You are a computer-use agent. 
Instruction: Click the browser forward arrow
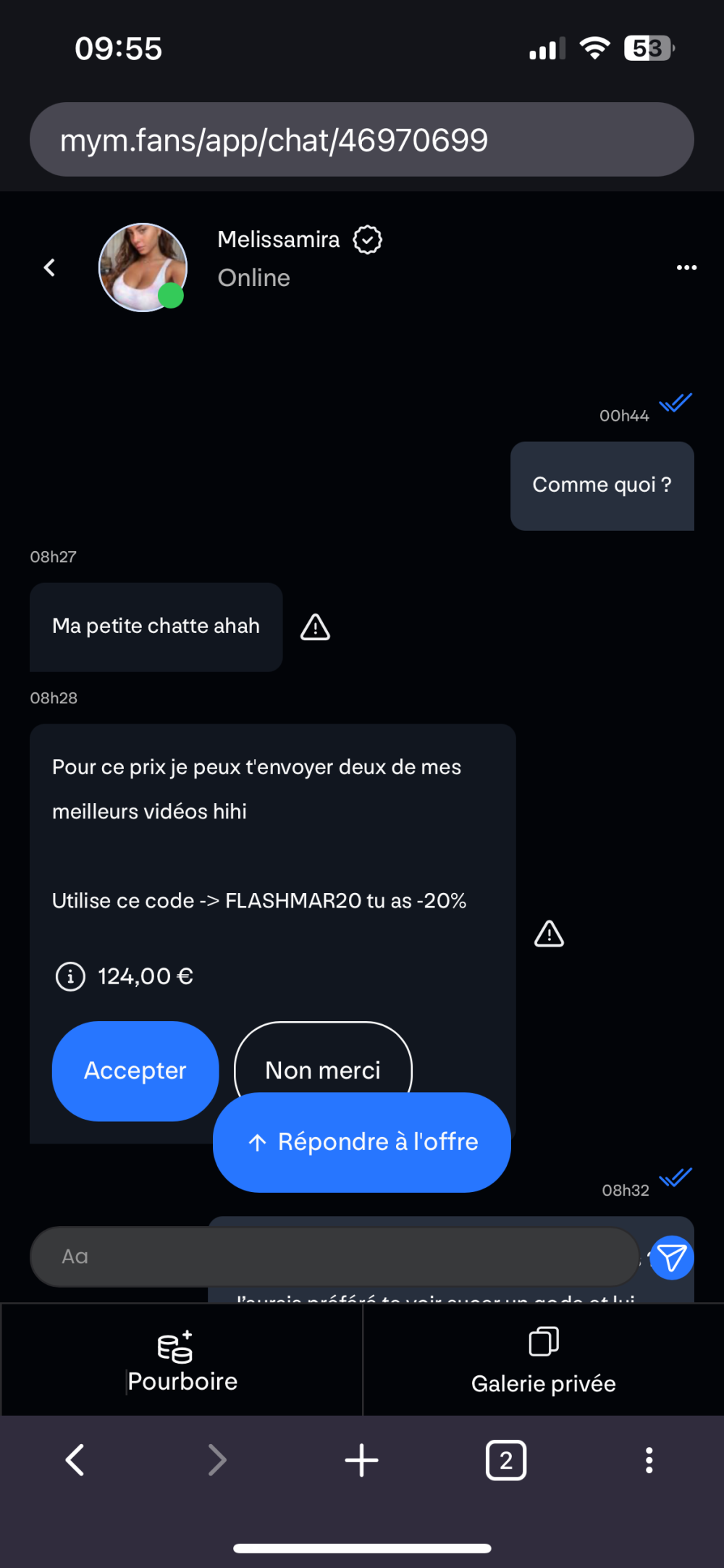click(217, 1460)
